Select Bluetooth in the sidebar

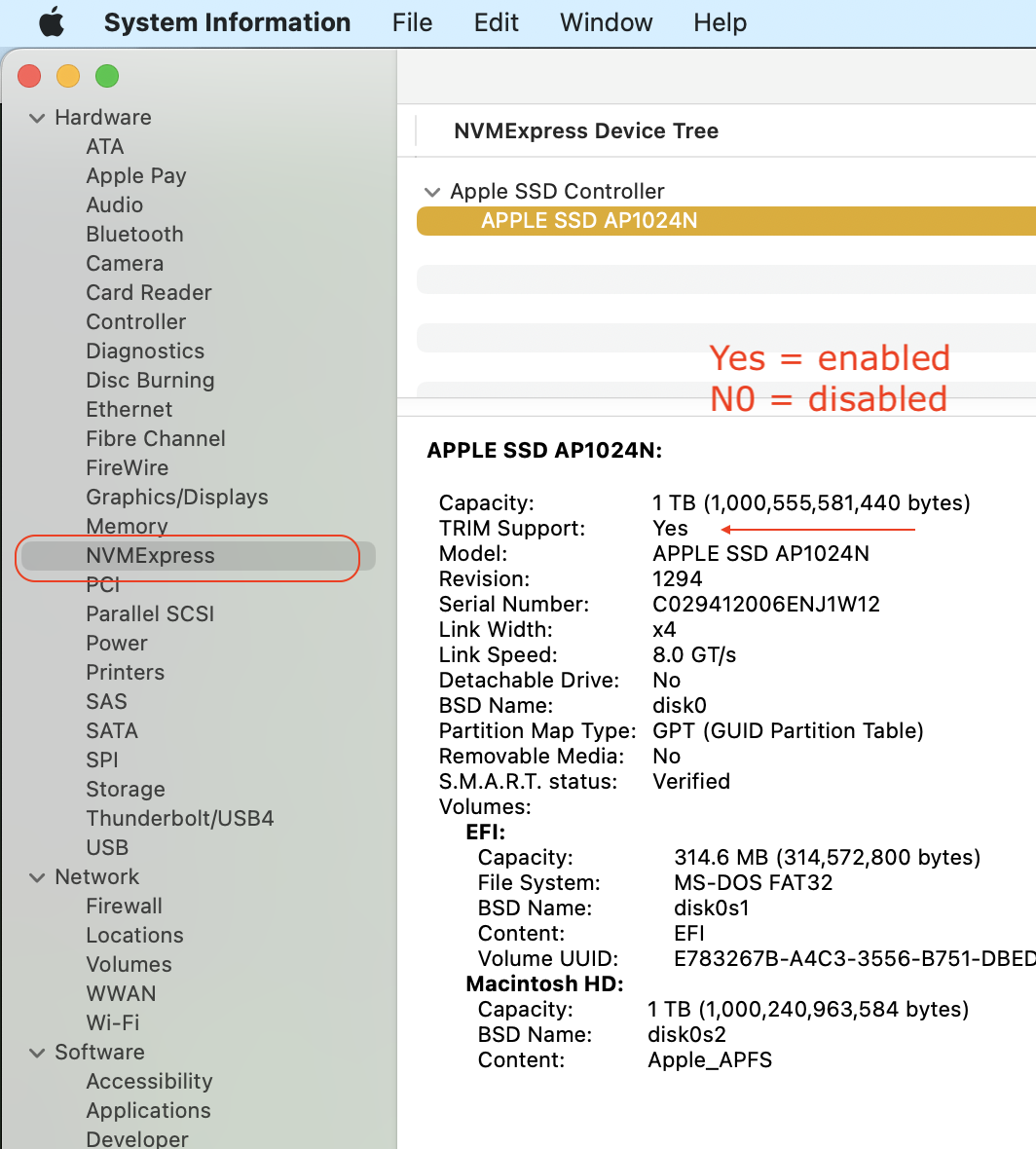(134, 235)
